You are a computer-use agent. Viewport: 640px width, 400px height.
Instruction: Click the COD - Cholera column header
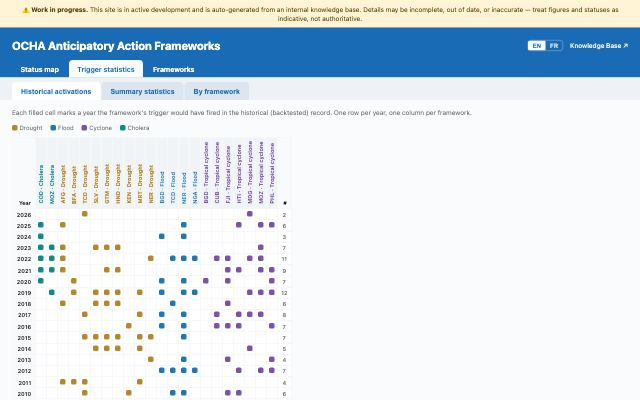pos(41,184)
